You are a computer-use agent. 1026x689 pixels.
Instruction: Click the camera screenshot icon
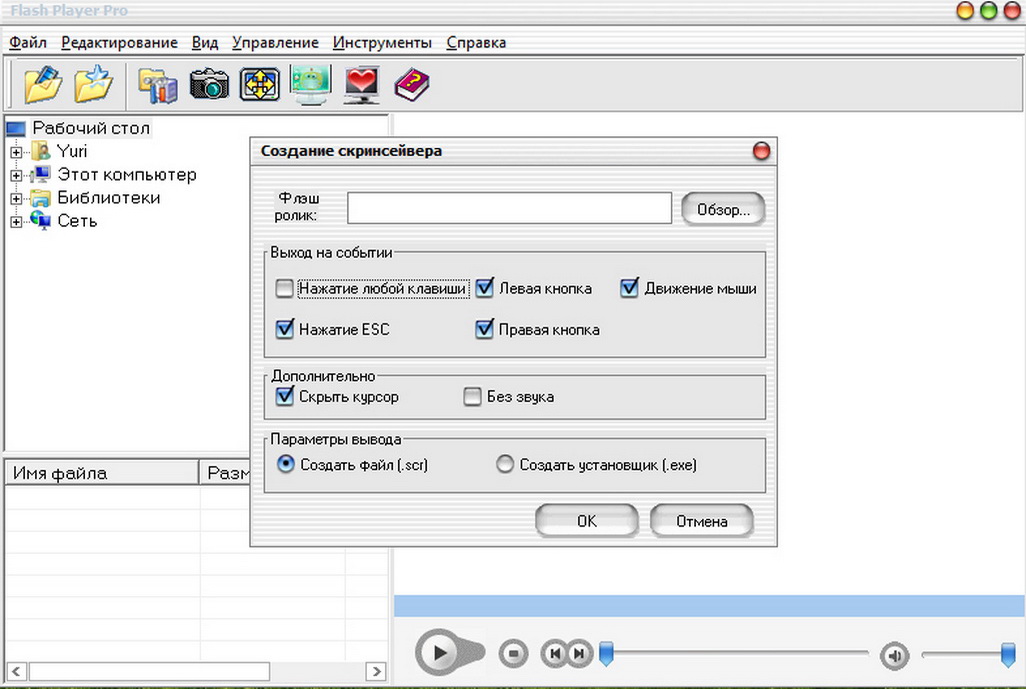coord(209,84)
